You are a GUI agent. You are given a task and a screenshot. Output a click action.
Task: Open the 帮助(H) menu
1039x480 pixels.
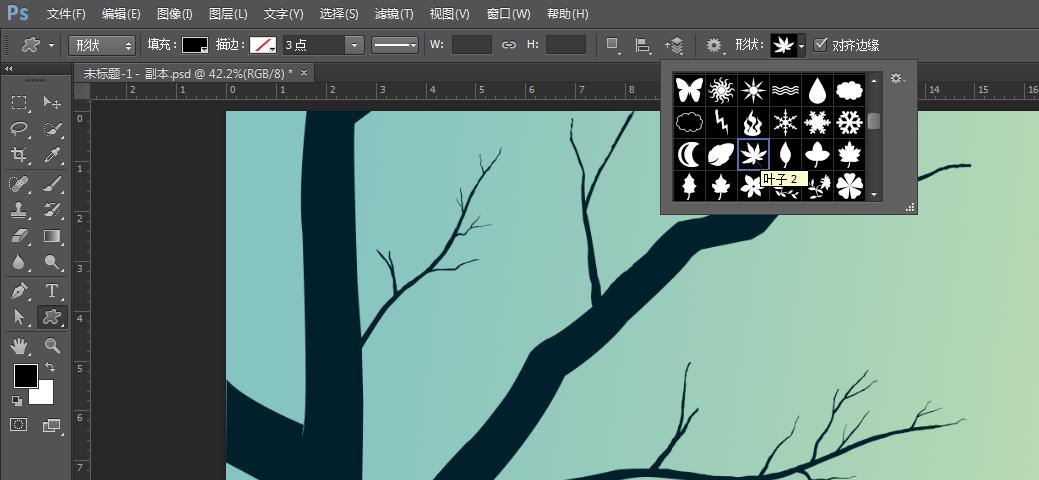click(x=567, y=14)
